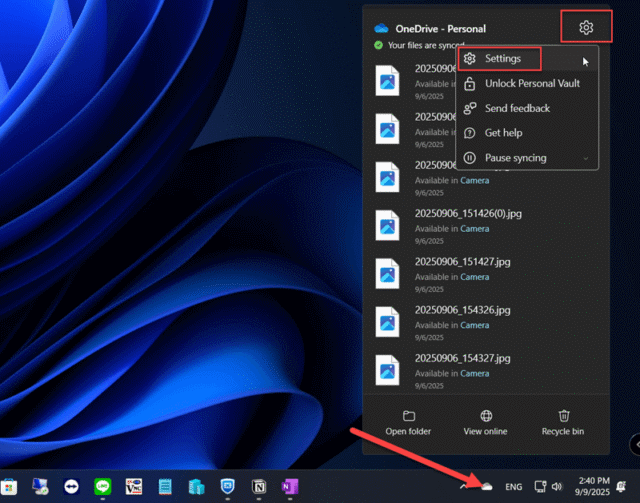The height and width of the screenshot is (503, 640).
Task: Open the LINE app on the taskbar
Action: (x=102, y=486)
